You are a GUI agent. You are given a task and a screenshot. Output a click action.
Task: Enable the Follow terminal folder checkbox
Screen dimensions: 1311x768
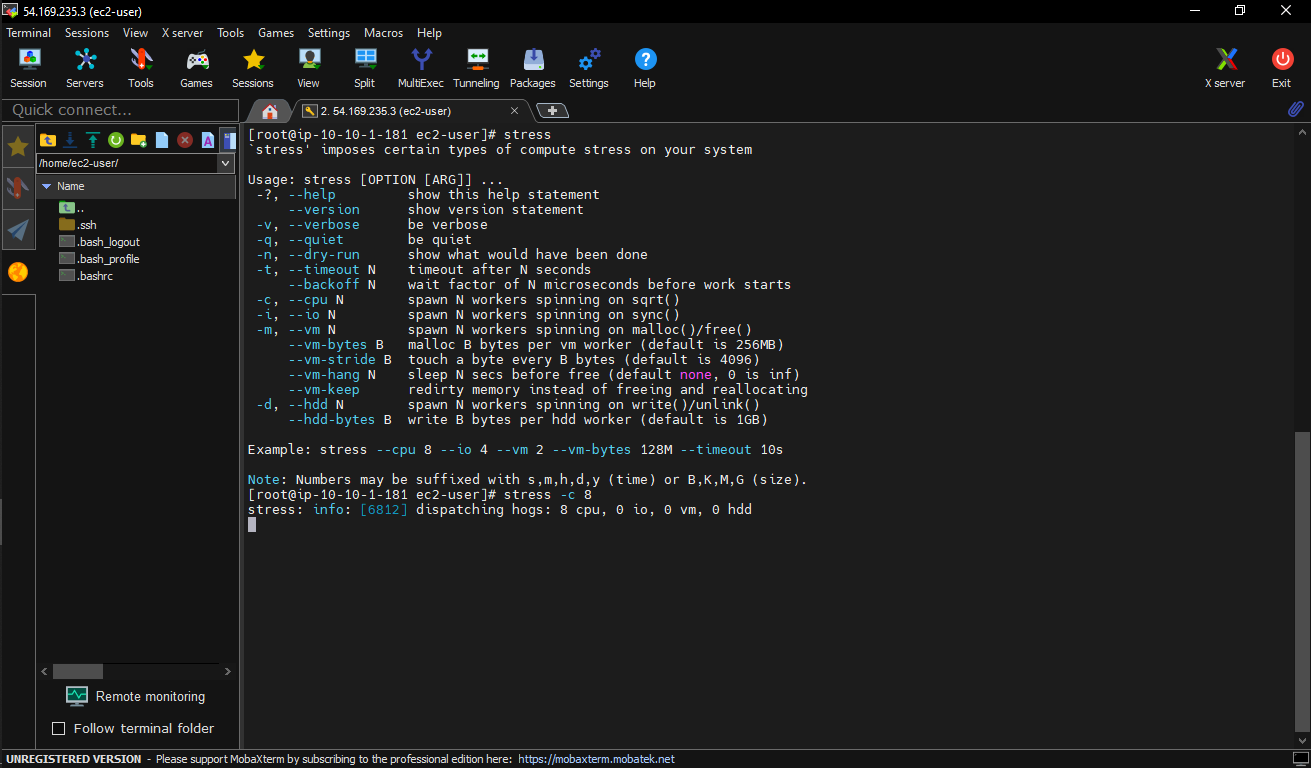coord(58,728)
